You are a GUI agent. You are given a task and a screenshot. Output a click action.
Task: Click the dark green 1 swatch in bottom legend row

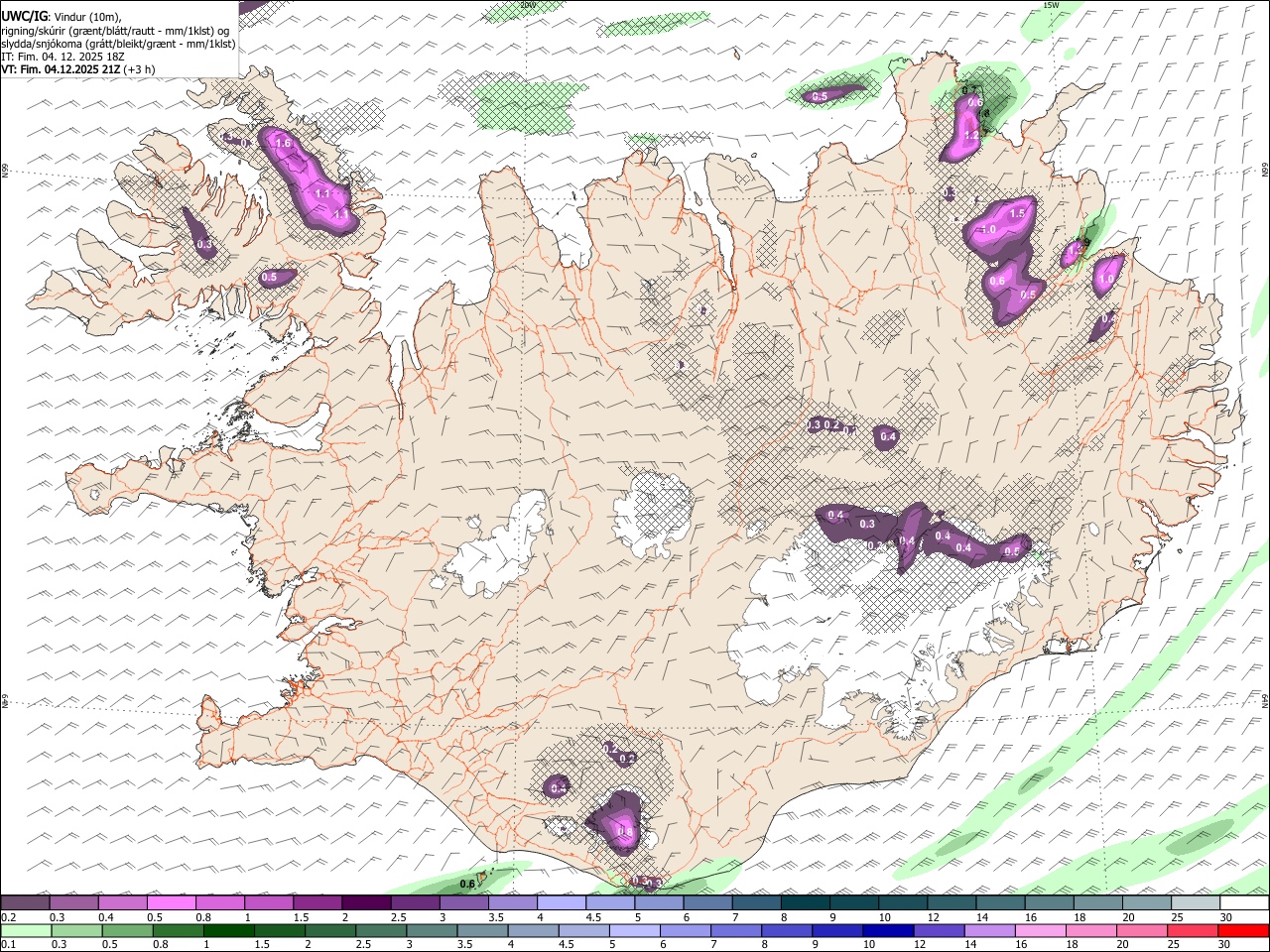[228, 930]
